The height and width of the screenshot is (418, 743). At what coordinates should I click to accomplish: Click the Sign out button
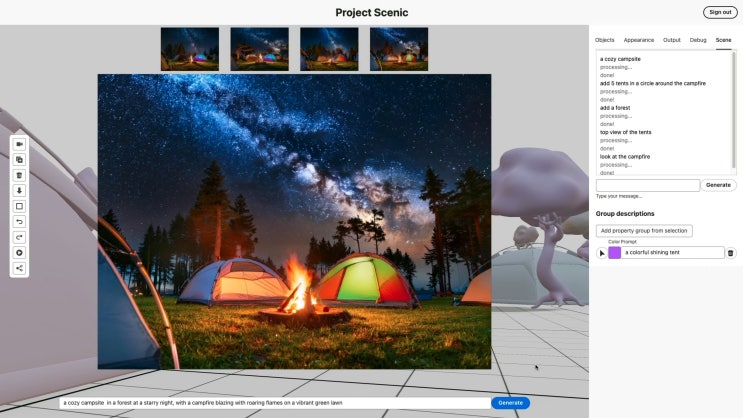pos(720,12)
